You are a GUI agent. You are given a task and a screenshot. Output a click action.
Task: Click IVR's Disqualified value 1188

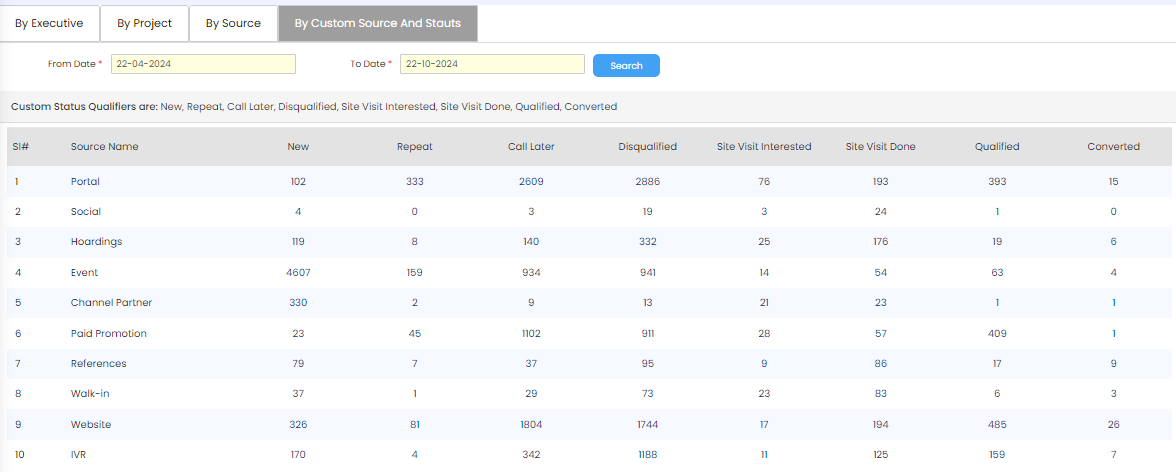647,454
